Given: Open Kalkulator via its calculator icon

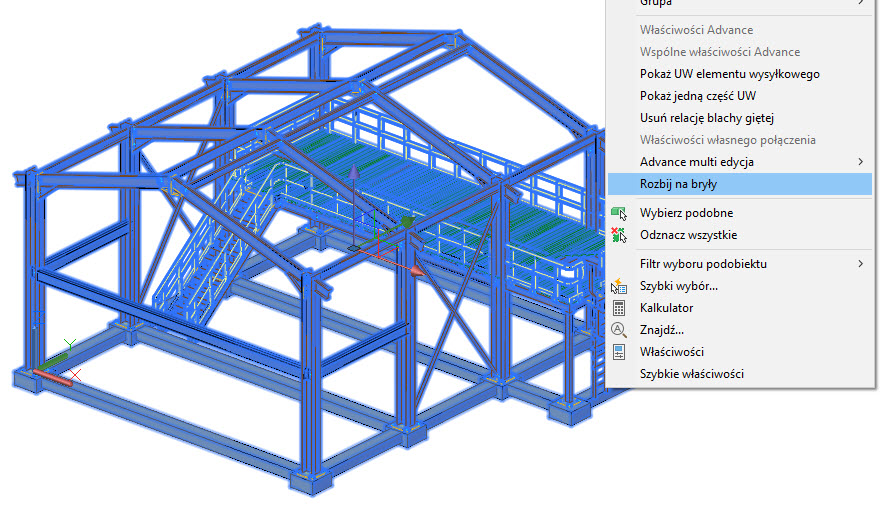Looking at the screenshot, I should tap(618, 308).
